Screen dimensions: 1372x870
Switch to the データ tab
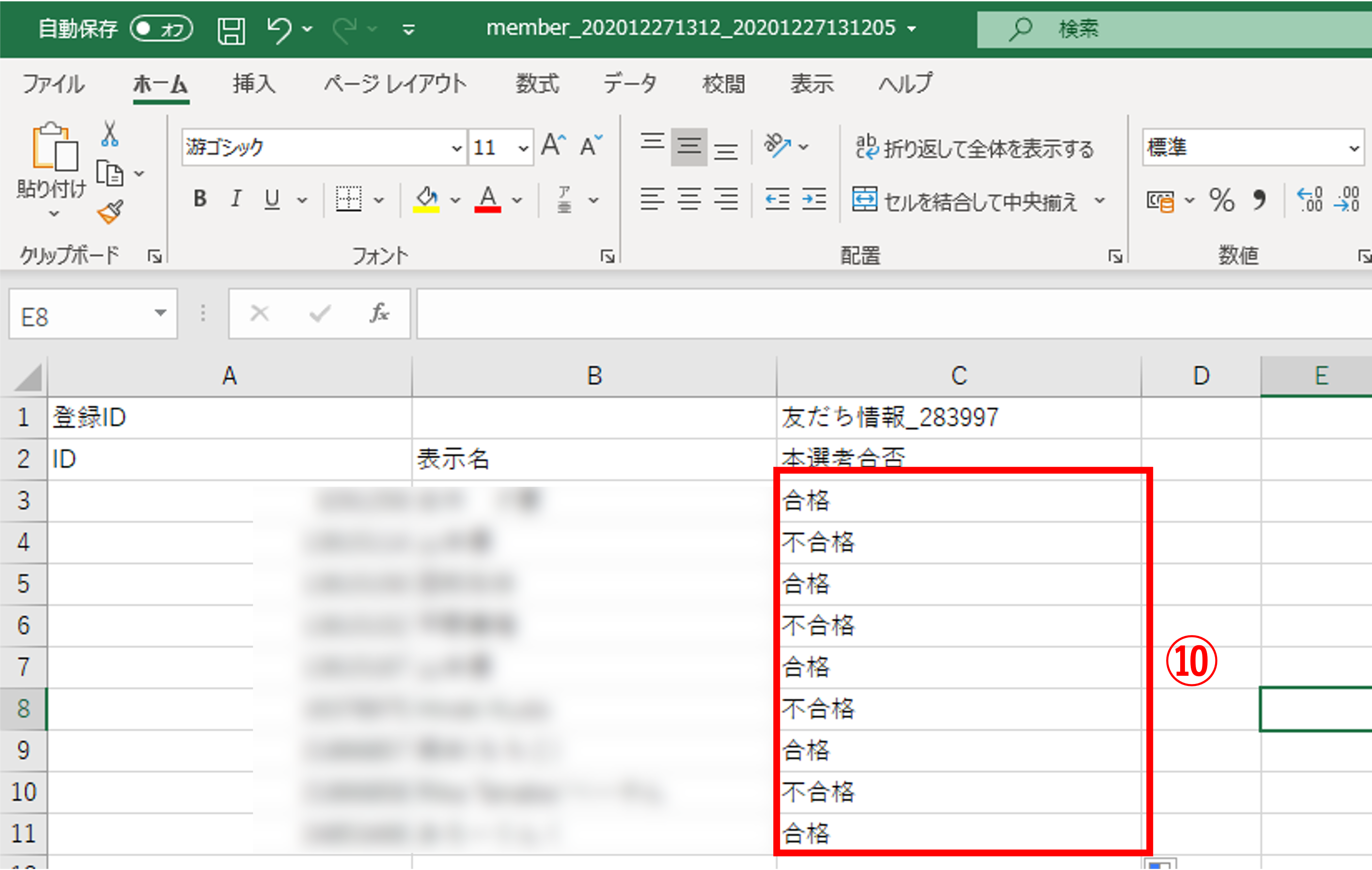[630, 84]
